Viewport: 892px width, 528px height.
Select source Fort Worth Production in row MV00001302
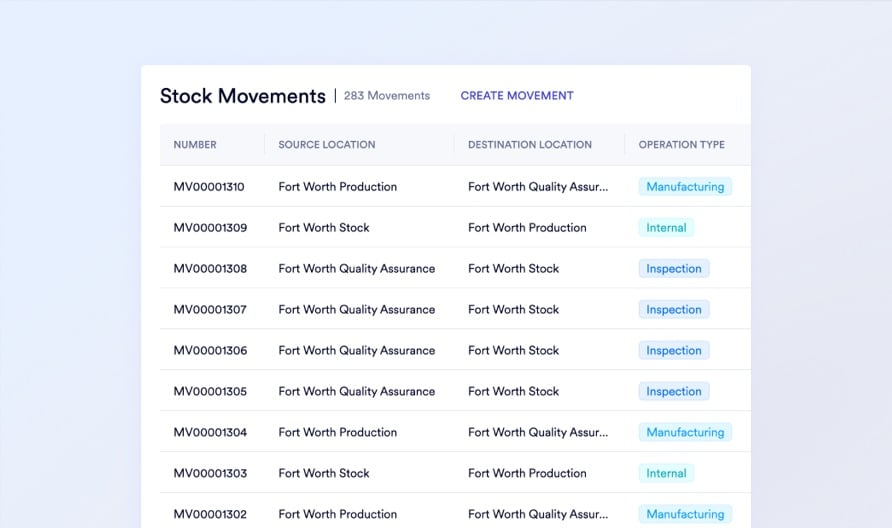(337, 514)
